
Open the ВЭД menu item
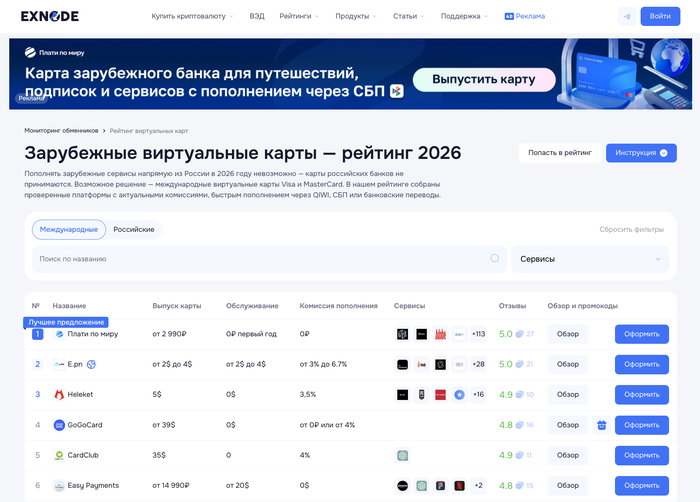(x=257, y=17)
